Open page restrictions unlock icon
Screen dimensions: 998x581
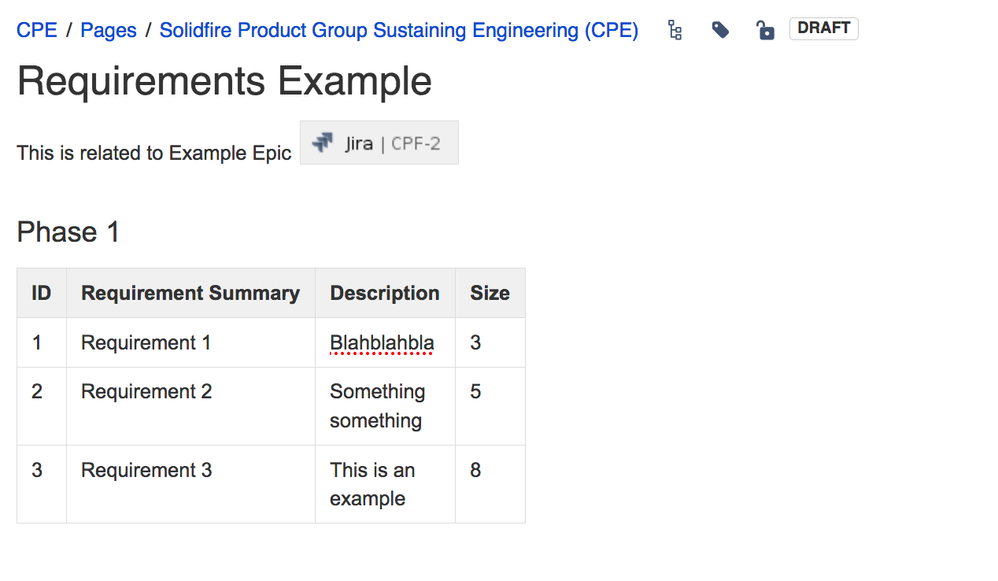pyautogui.click(x=765, y=31)
